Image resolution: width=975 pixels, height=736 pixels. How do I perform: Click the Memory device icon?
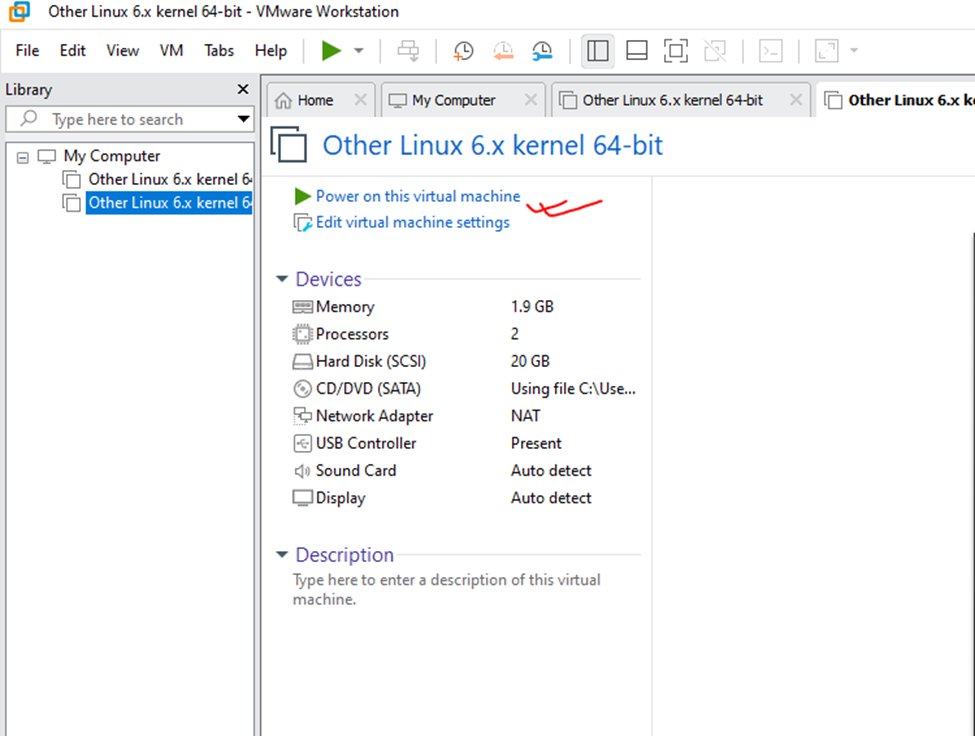tap(302, 306)
